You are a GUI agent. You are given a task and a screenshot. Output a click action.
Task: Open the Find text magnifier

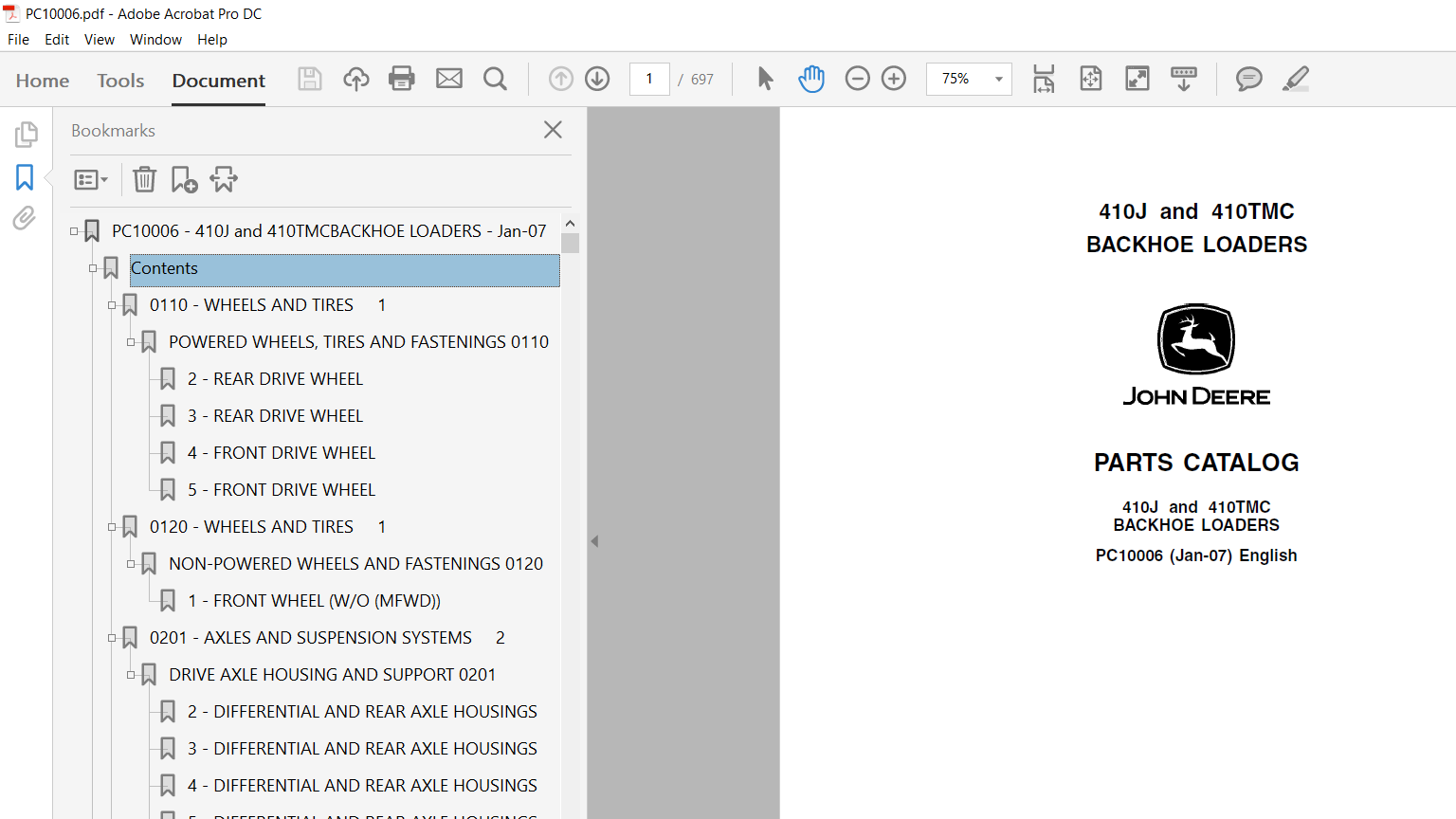[495, 79]
